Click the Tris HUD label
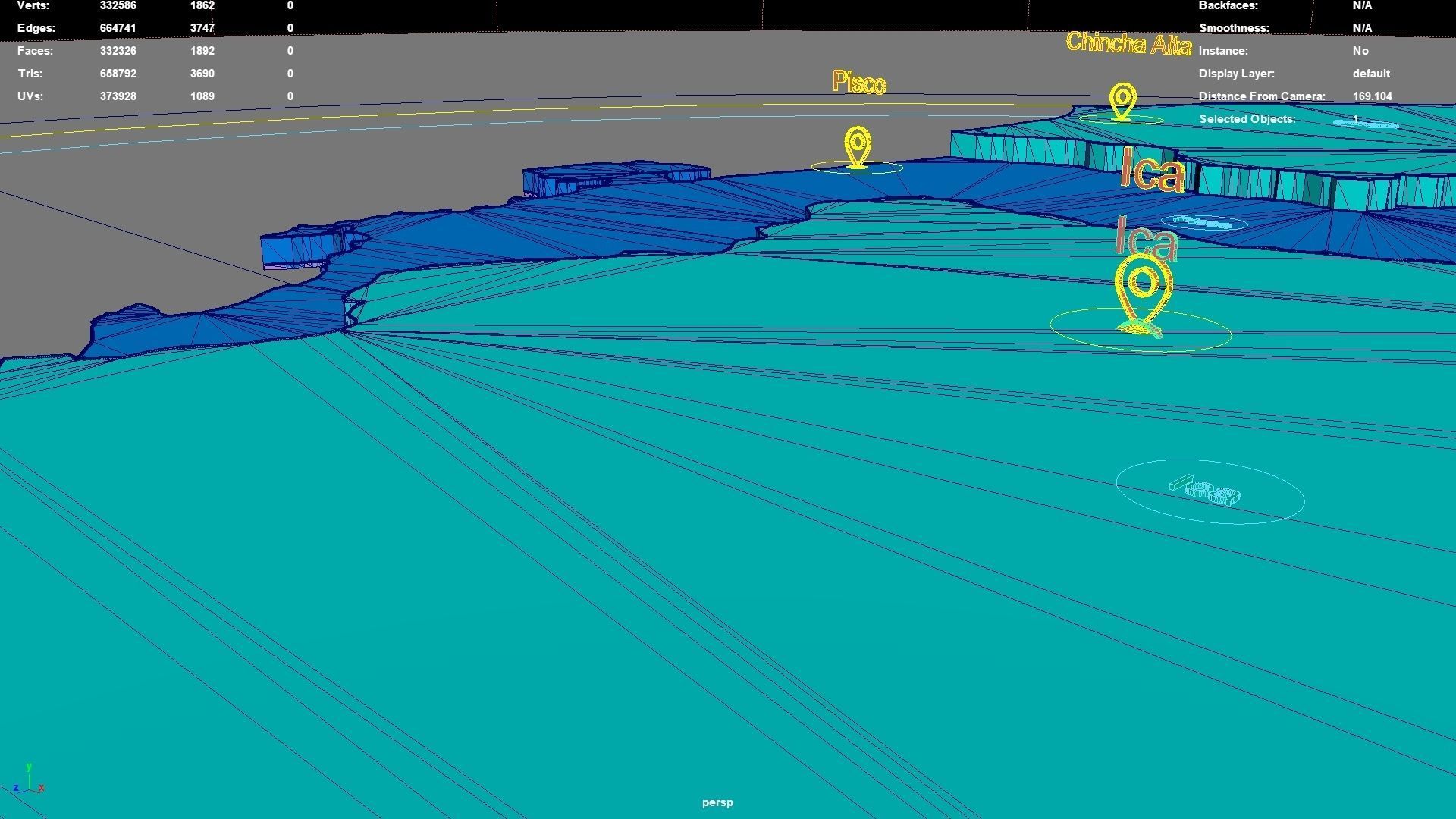 point(30,74)
